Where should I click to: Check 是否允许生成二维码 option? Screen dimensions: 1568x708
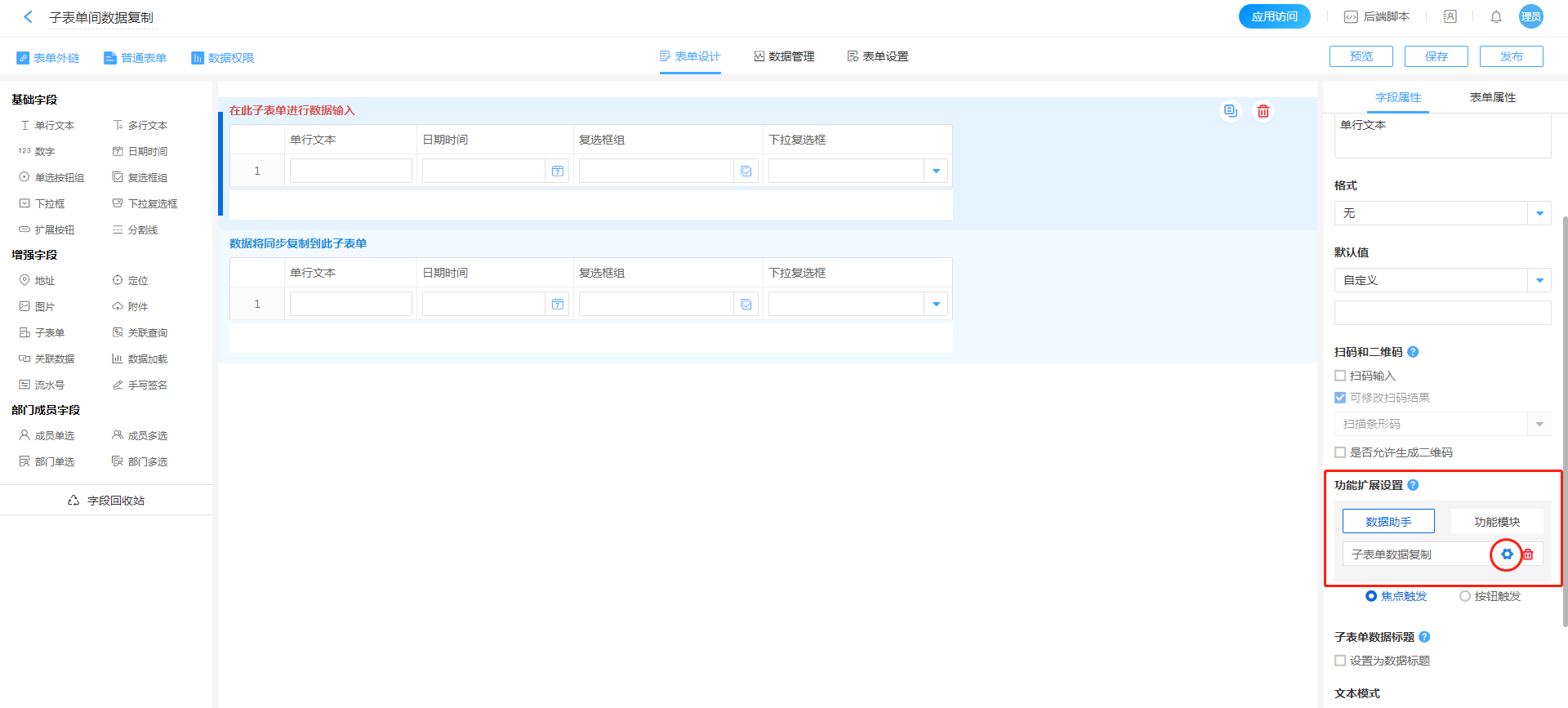point(1340,452)
